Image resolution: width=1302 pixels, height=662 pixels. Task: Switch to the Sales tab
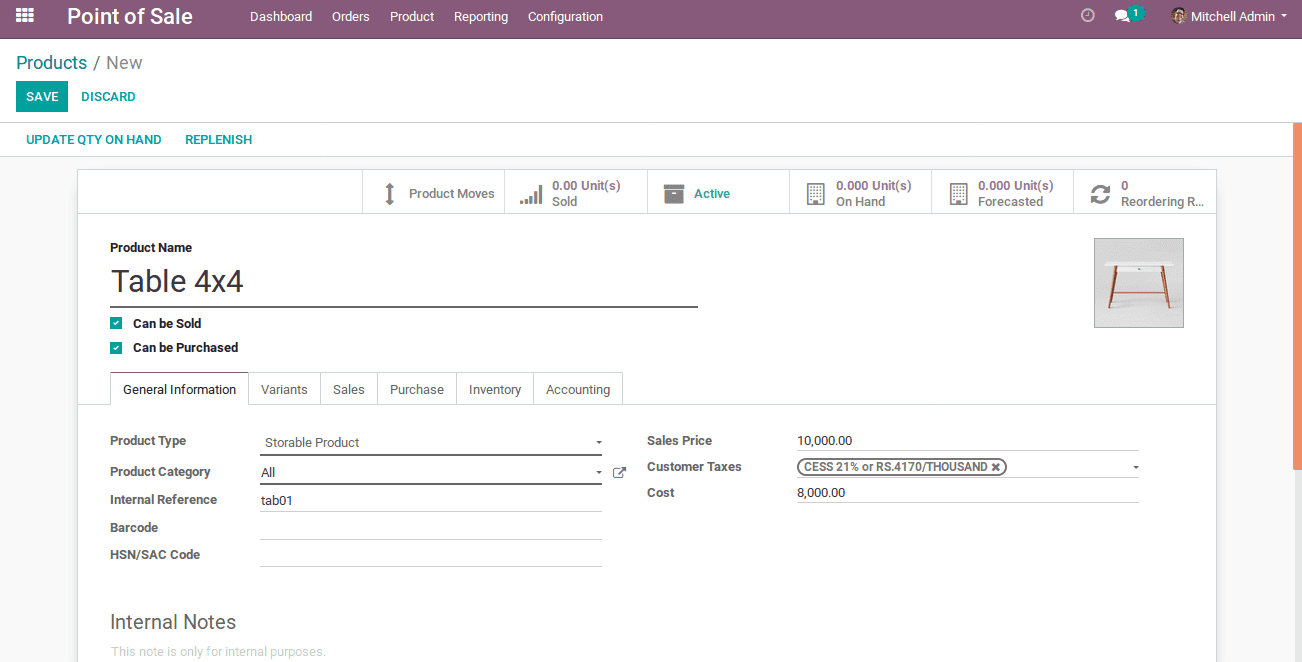(348, 389)
